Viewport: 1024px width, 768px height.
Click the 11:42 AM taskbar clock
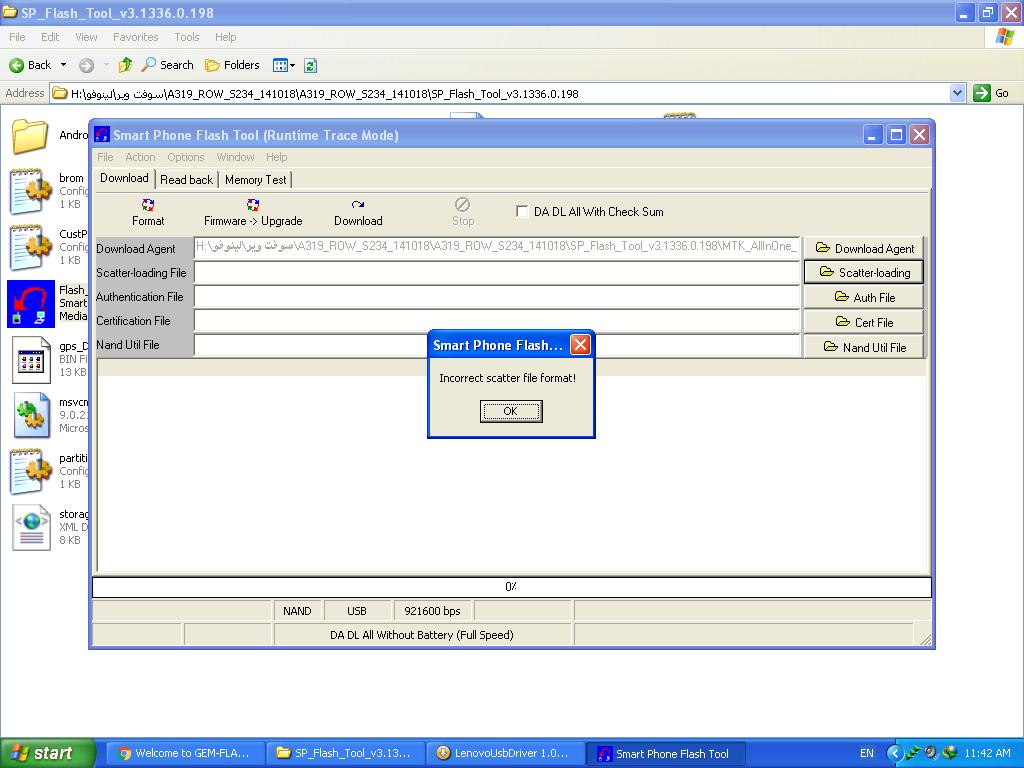coord(987,754)
